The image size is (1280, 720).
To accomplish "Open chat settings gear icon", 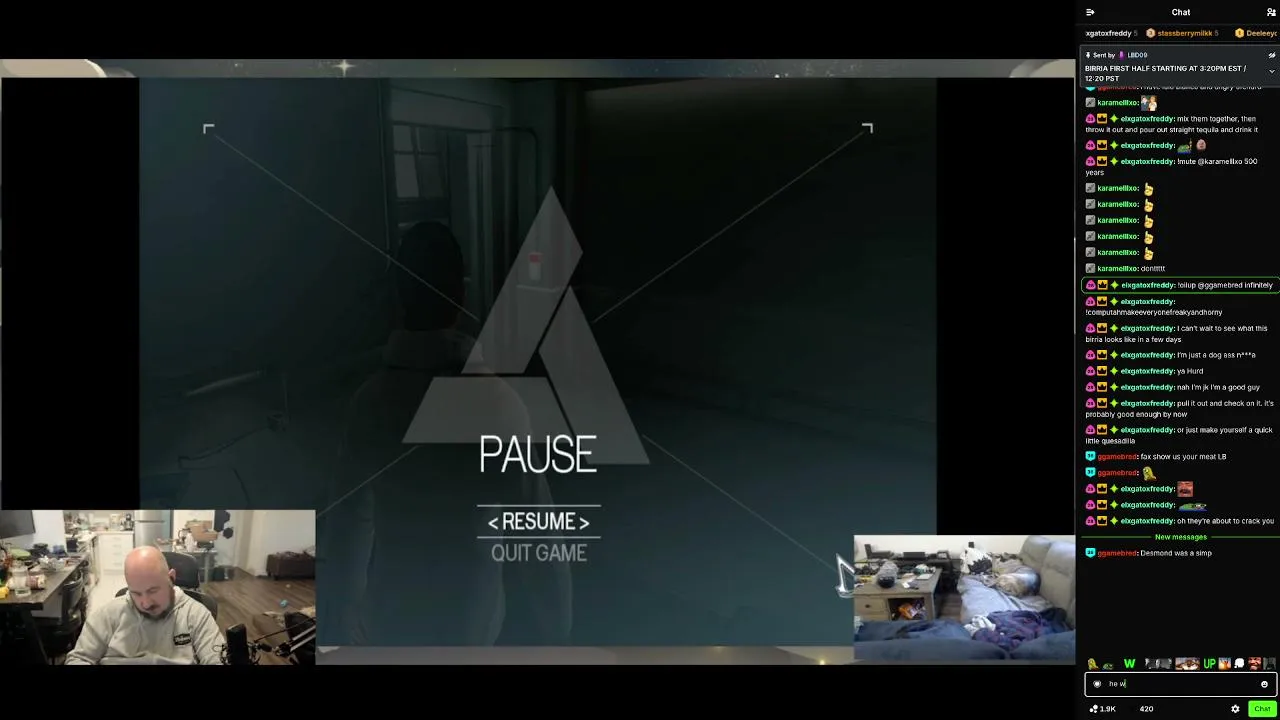I will click(1235, 709).
